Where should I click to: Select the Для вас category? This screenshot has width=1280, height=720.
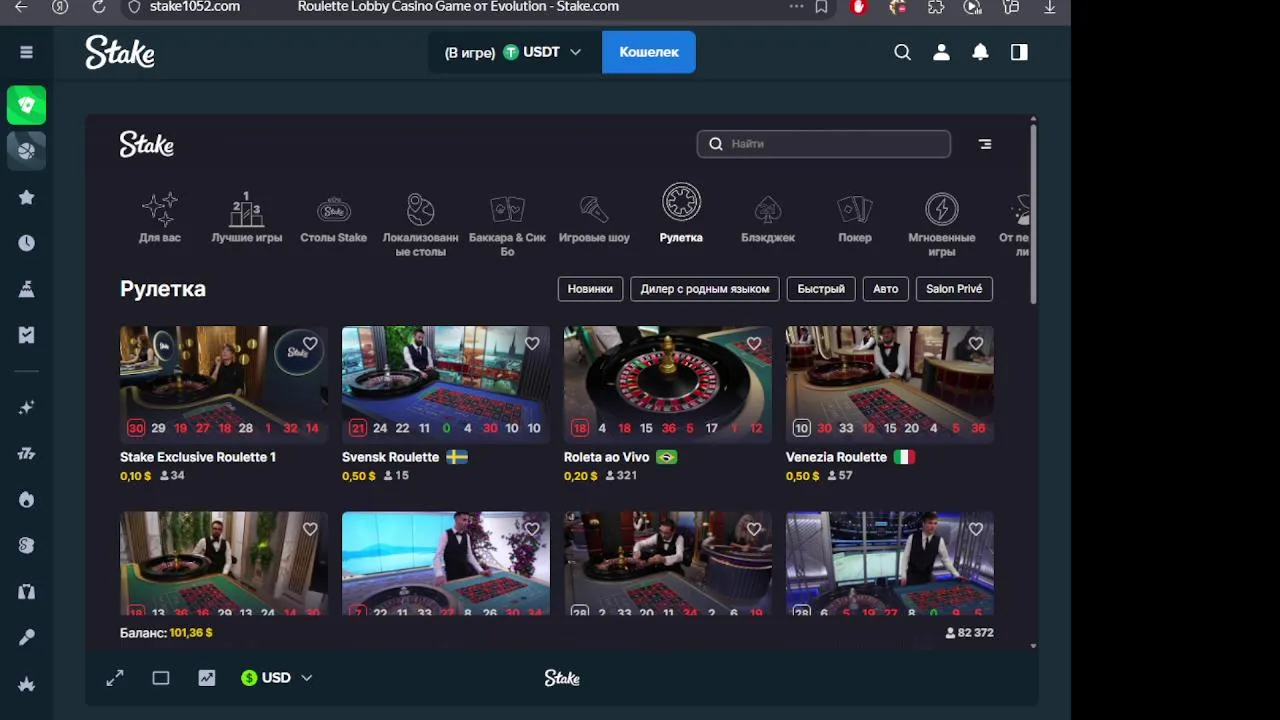point(160,217)
